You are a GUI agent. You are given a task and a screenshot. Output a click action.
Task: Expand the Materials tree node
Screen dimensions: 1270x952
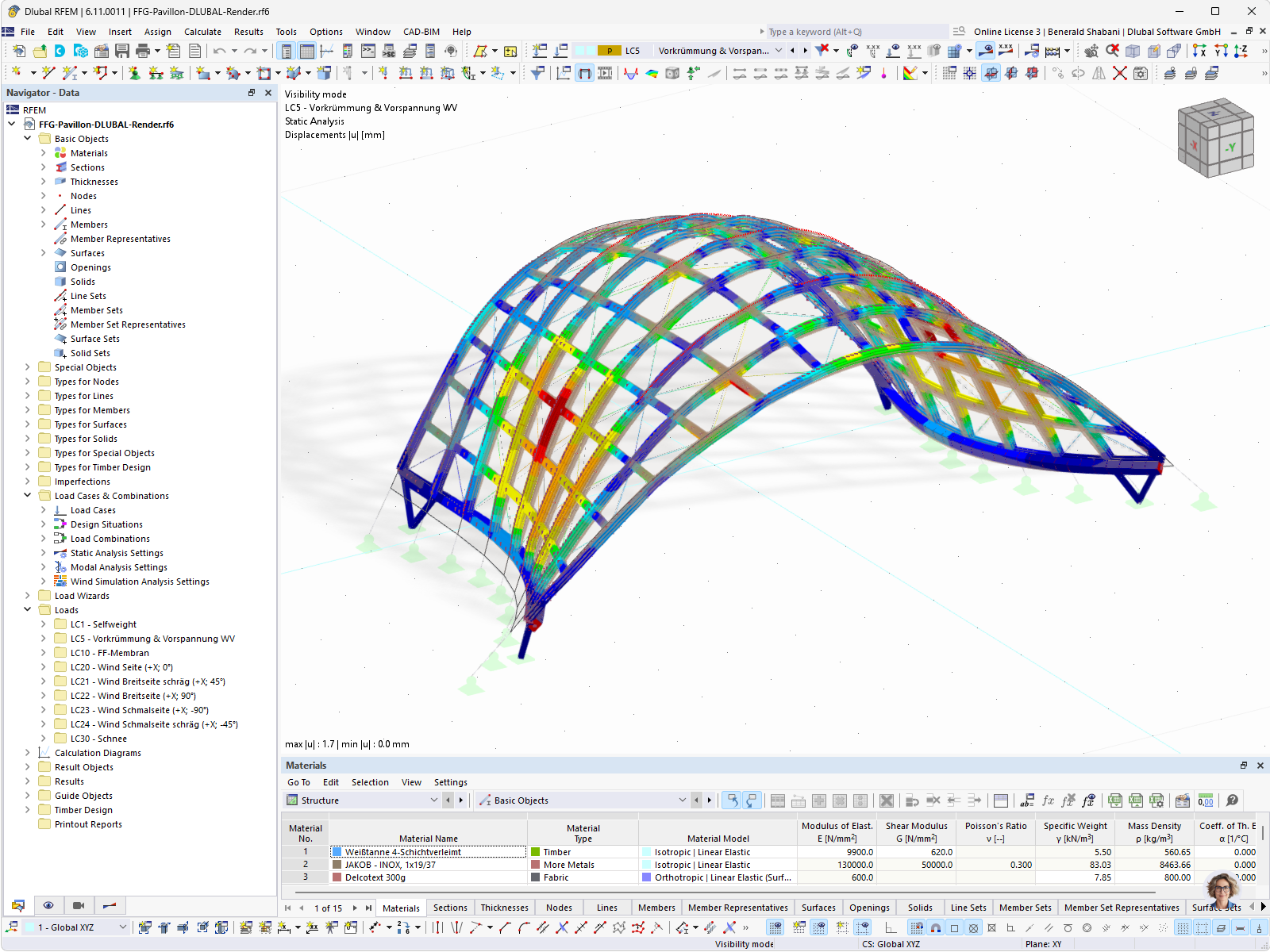tap(44, 153)
